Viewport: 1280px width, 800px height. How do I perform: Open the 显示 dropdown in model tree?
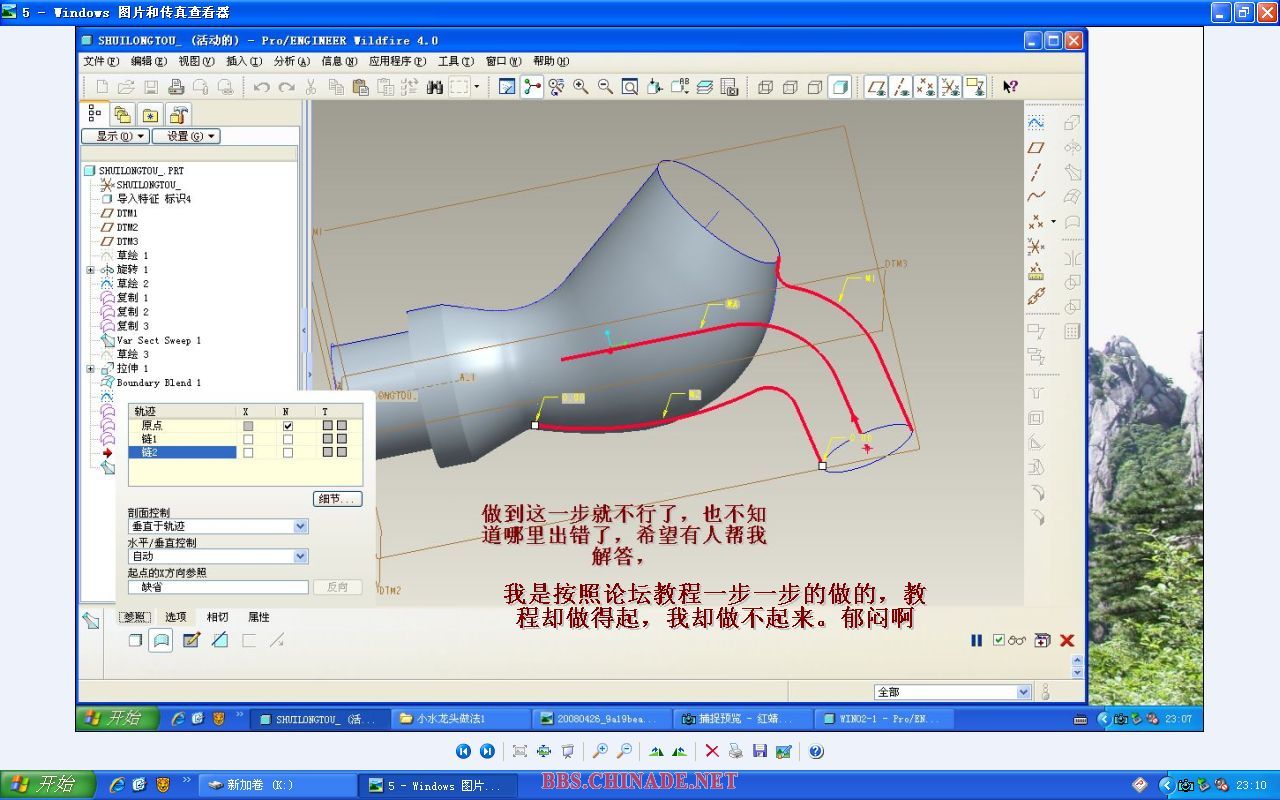click(x=115, y=136)
